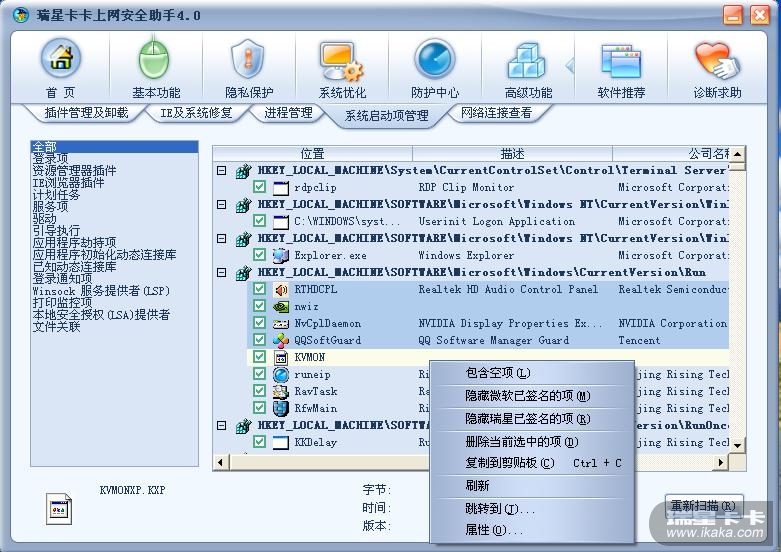Click horizontal scrollbar right arrow
This screenshot has height=552, width=781.
click(x=720, y=462)
